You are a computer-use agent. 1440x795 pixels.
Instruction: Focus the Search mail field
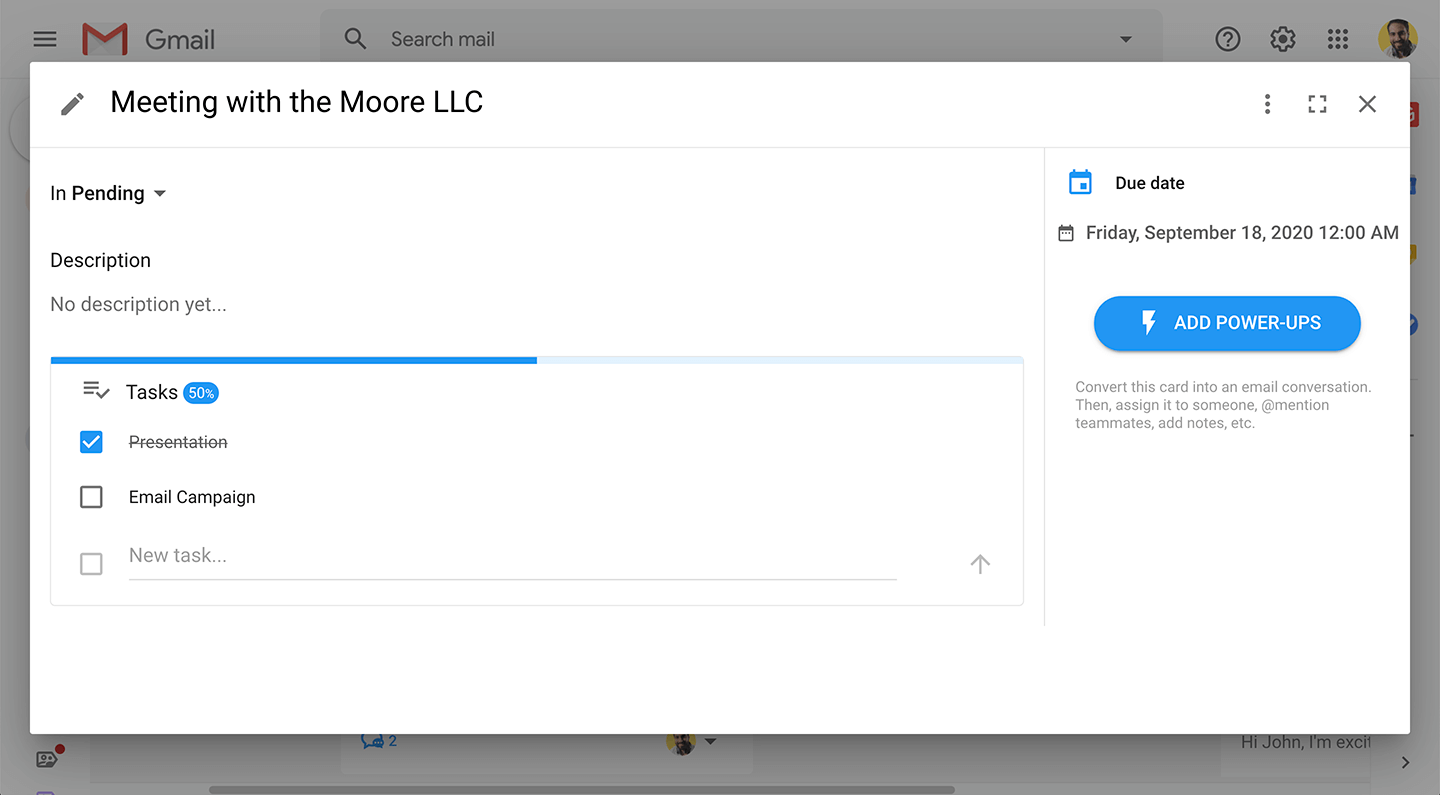point(740,39)
